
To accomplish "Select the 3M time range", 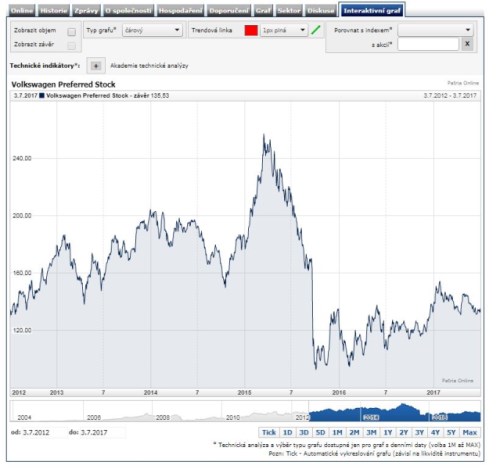I will pyautogui.click(x=371, y=432).
